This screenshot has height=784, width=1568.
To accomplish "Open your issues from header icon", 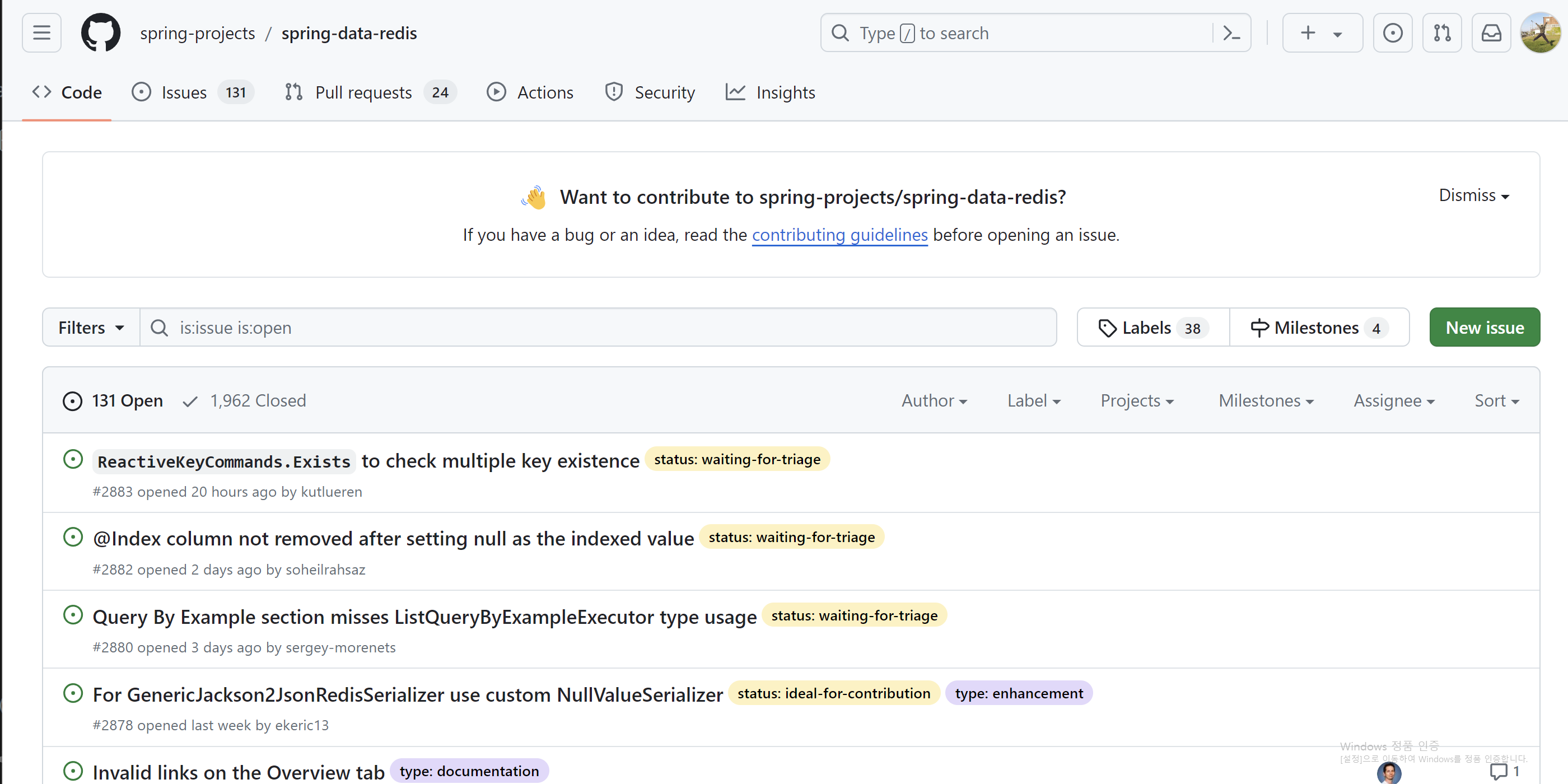I will coord(1392,33).
